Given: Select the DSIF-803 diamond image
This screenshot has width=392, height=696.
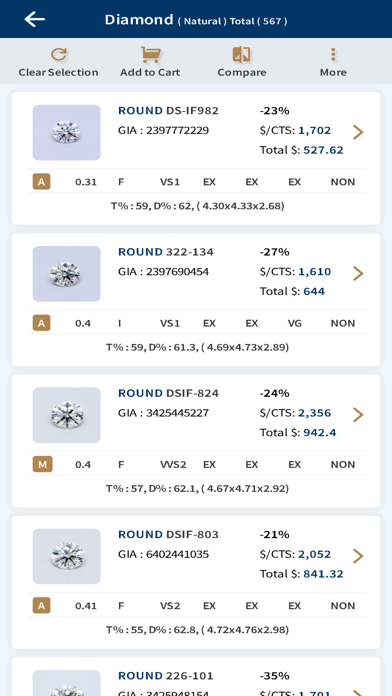Looking at the screenshot, I should click(x=67, y=556).
